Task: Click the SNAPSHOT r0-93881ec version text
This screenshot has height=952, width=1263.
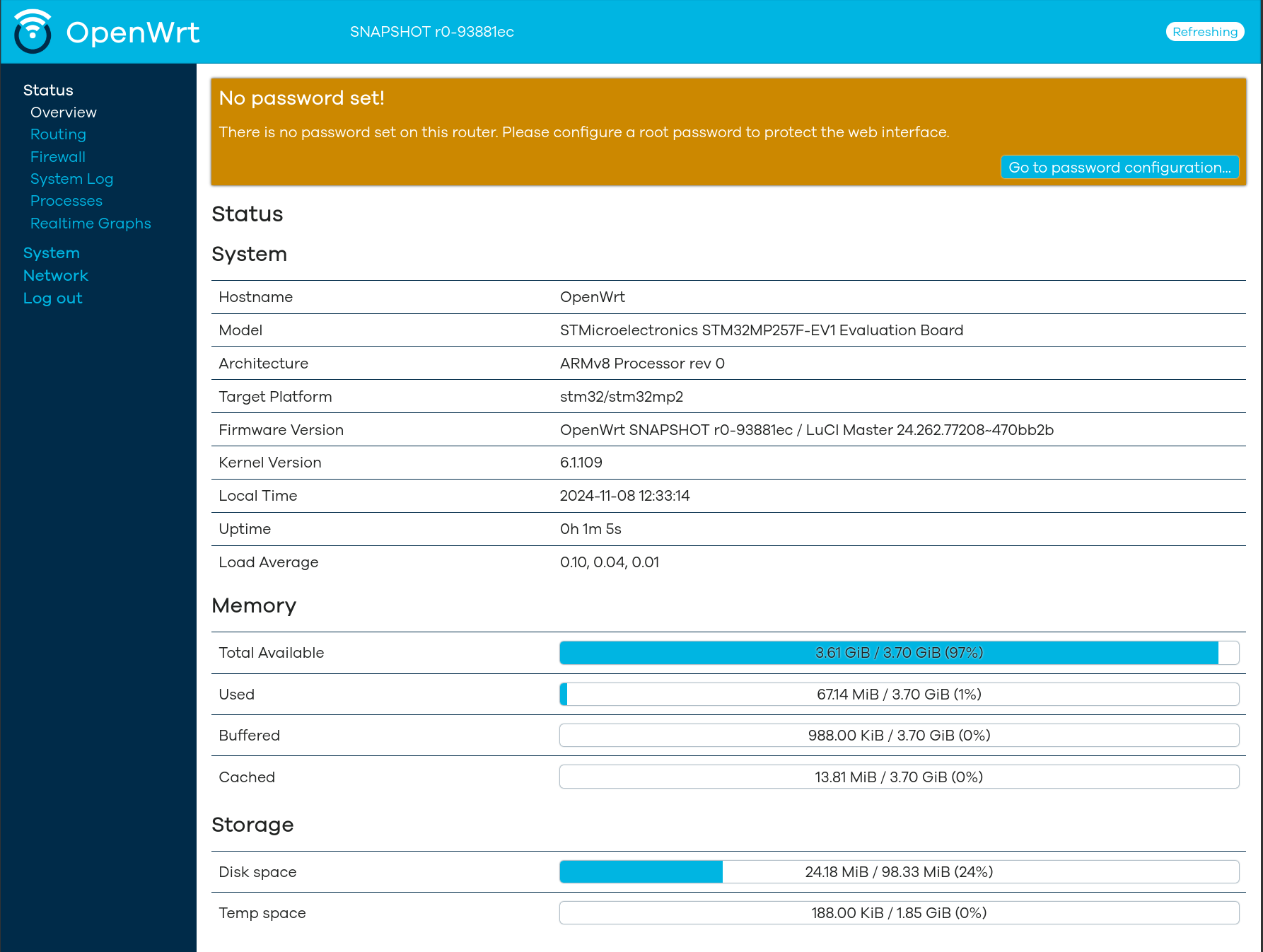Action: pyautogui.click(x=432, y=32)
